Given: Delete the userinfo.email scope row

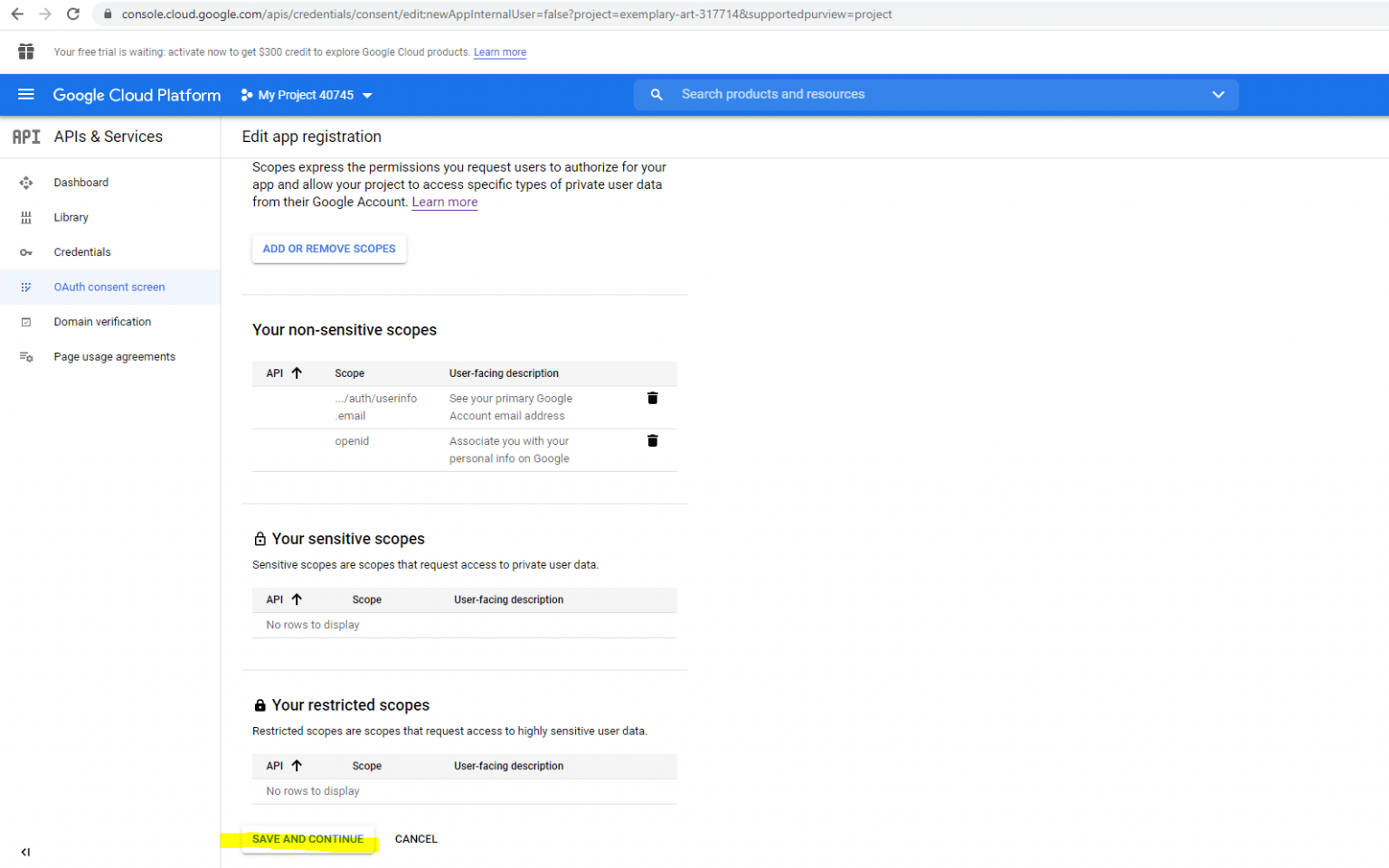Looking at the screenshot, I should coord(652,399).
